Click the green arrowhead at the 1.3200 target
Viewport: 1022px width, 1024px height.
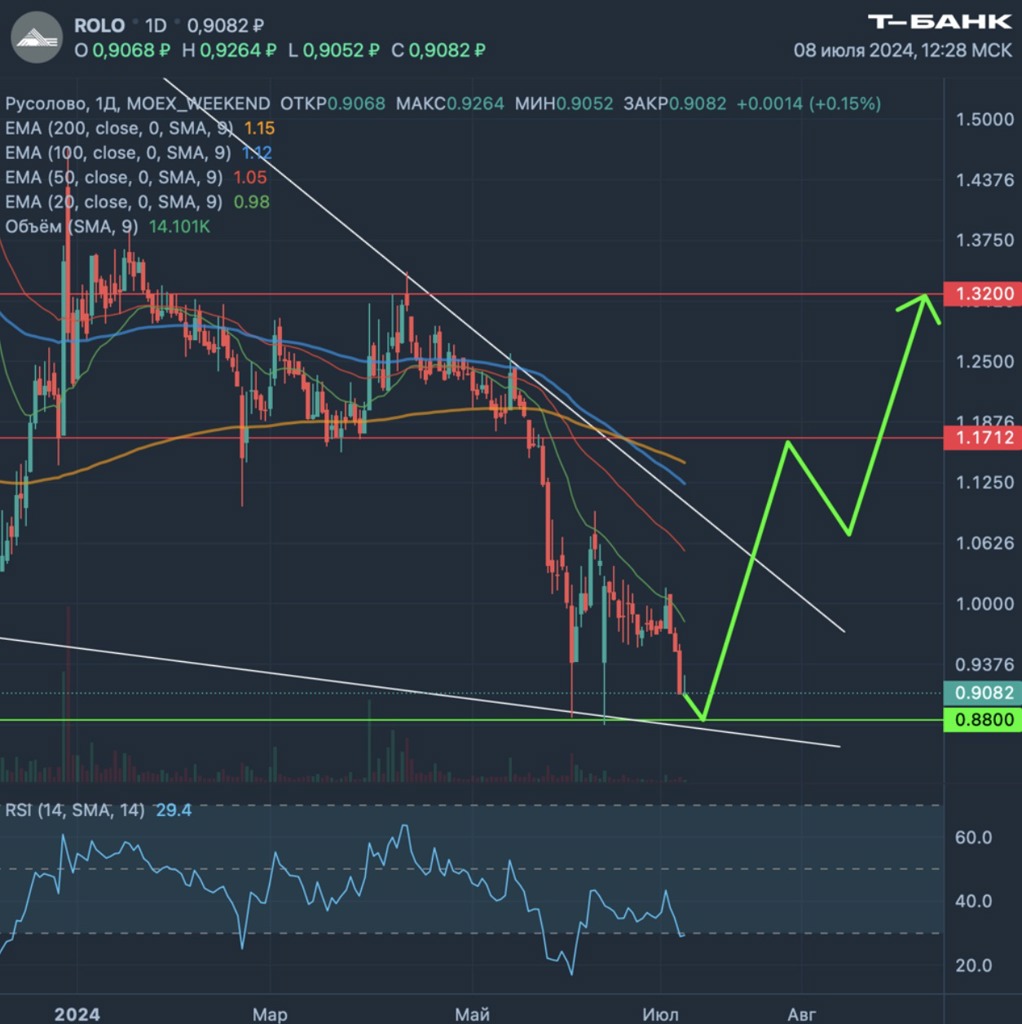click(927, 301)
